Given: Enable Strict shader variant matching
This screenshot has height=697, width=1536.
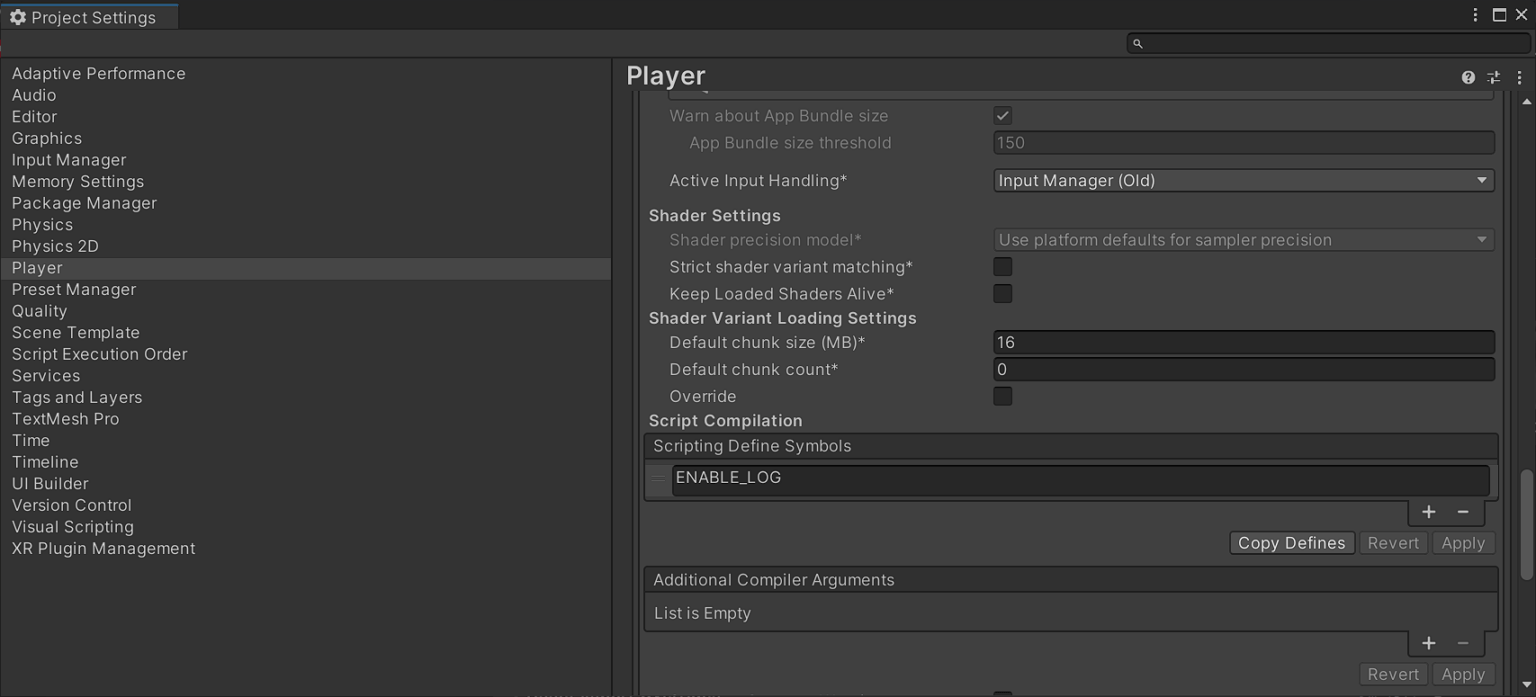Looking at the screenshot, I should click(x=1002, y=266).
